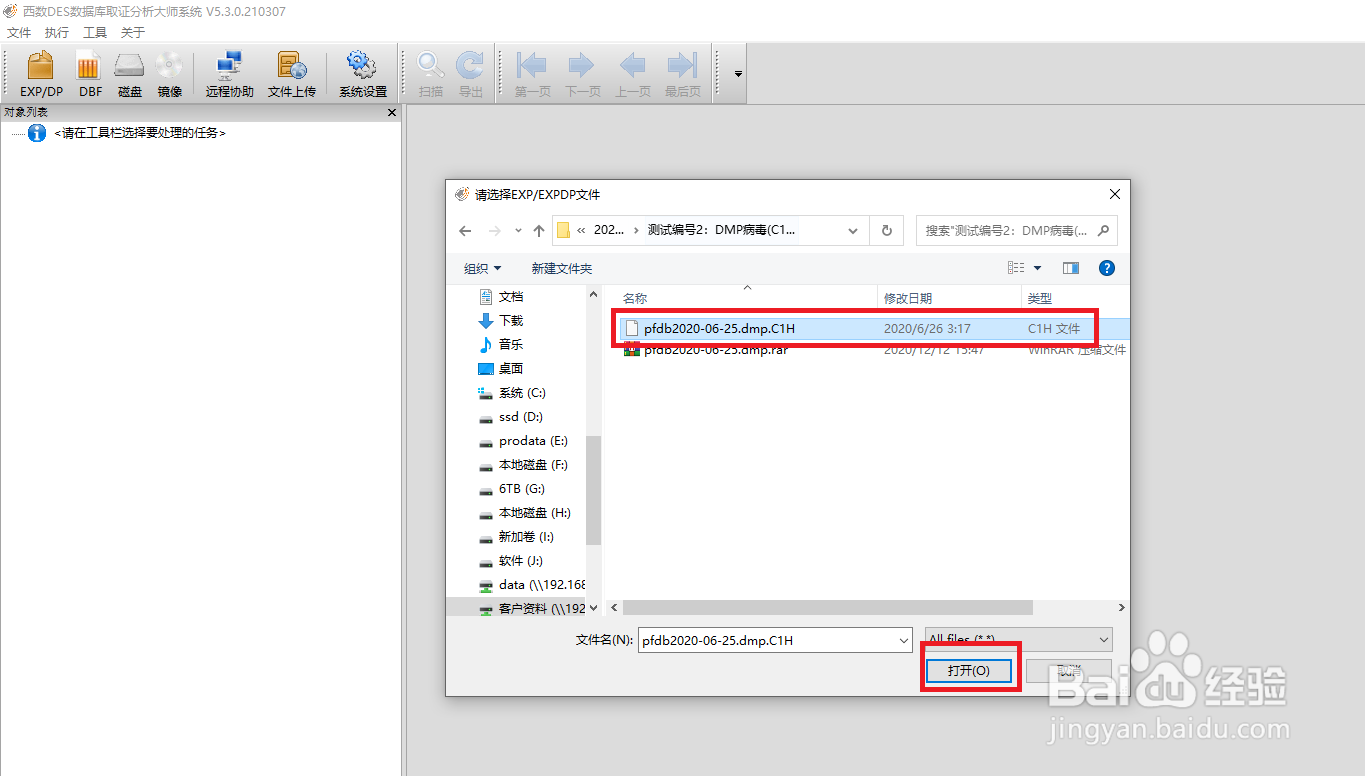Click 新建文件夹 button
The image size is (1365, 776).
click(x=562, y=268)
